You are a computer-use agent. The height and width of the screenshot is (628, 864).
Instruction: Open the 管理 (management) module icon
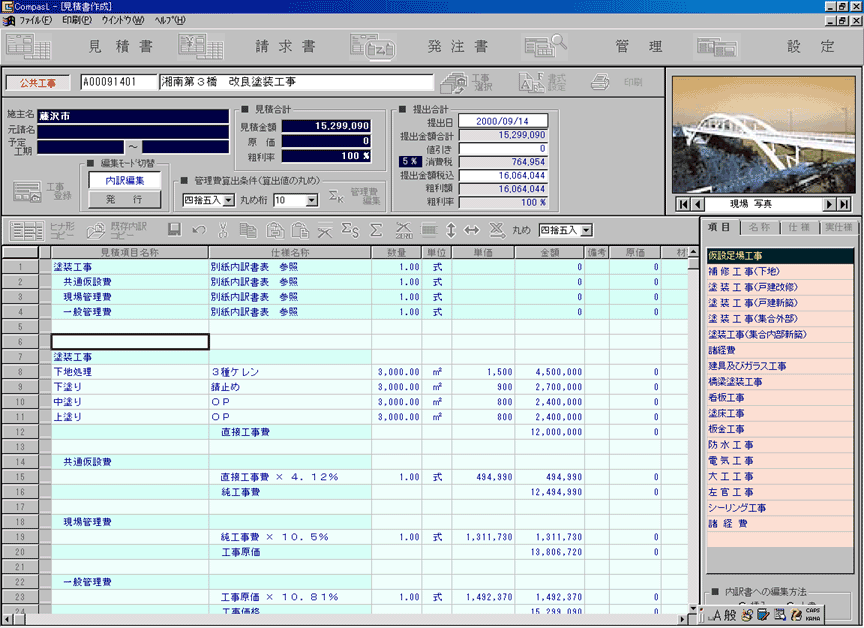pyautogui.click(x=544, y=46)
